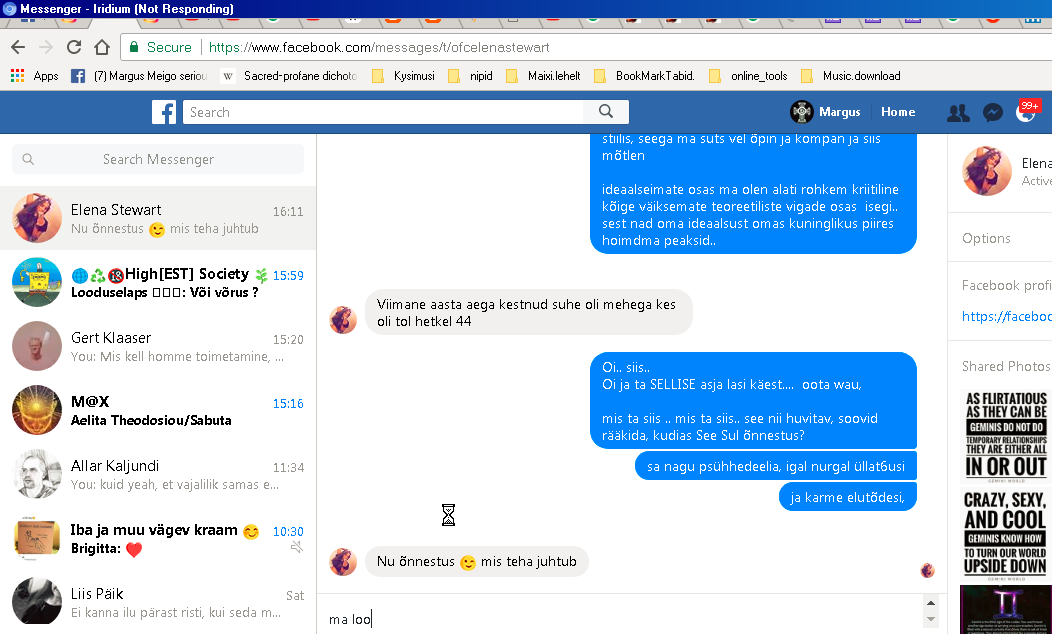This screenshot has width=1052, height=634.
Task: Open the Music.download bookmarks folder
Action: [851, 76]
